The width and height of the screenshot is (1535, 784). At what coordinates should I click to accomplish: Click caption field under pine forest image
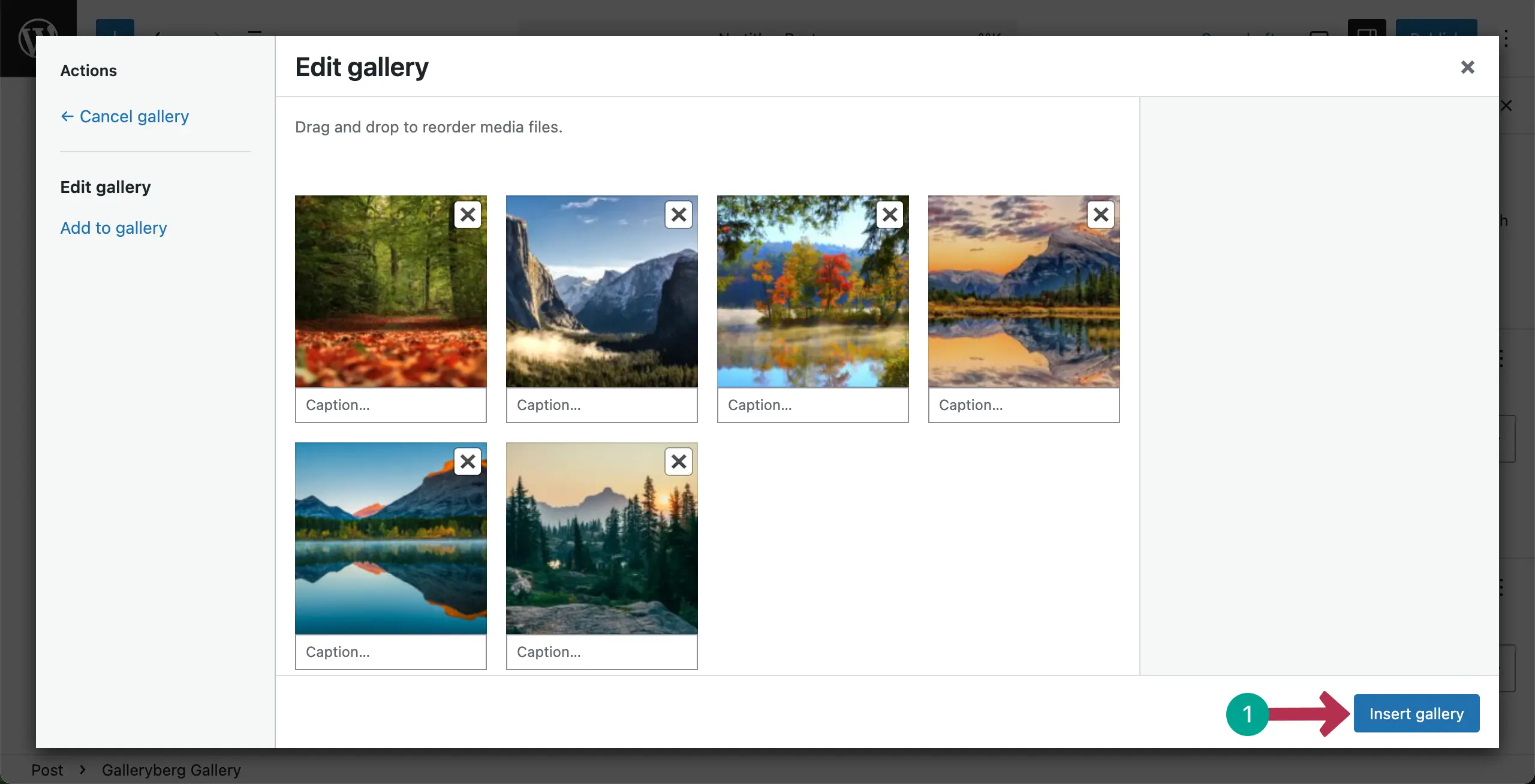[x=601, y=652]
